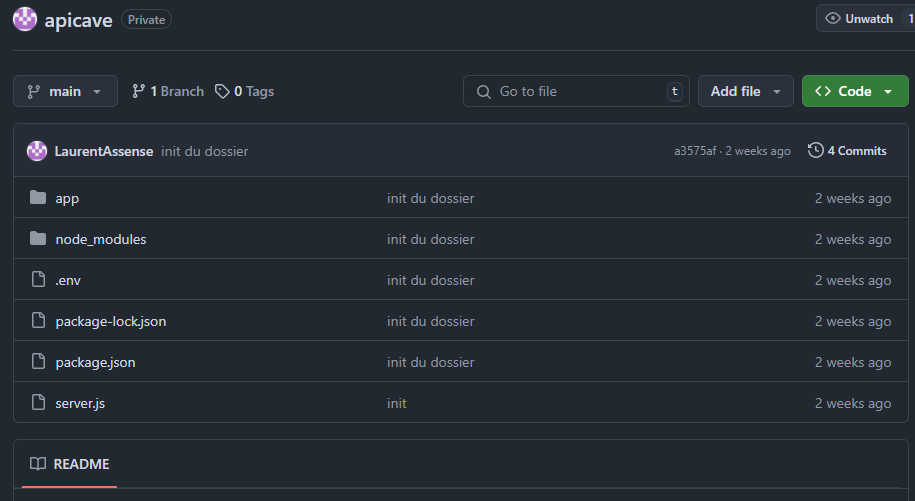Click the package.json file icon
This screenshot has width=915, height=501.
point(38,362)
